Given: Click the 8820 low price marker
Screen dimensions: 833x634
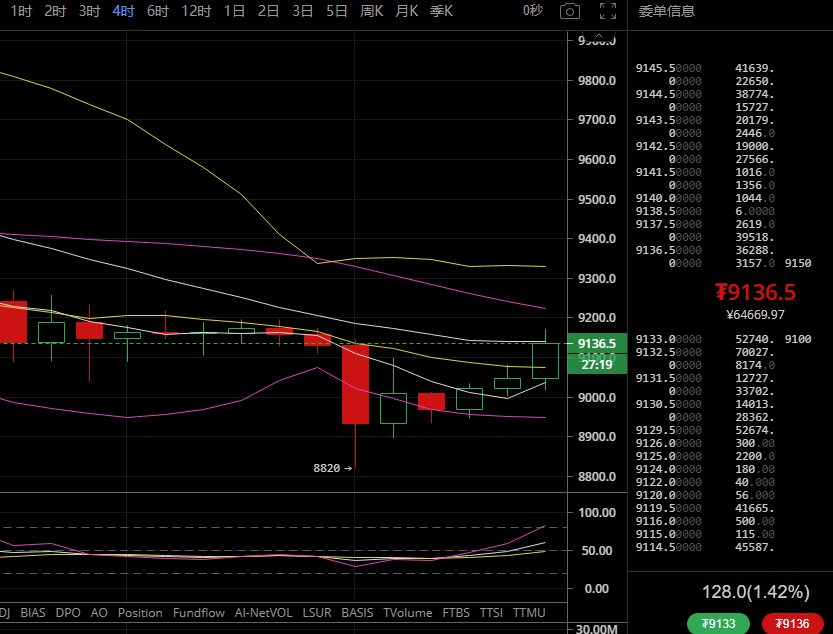Looking at the screenshot, I should (332, 467).
